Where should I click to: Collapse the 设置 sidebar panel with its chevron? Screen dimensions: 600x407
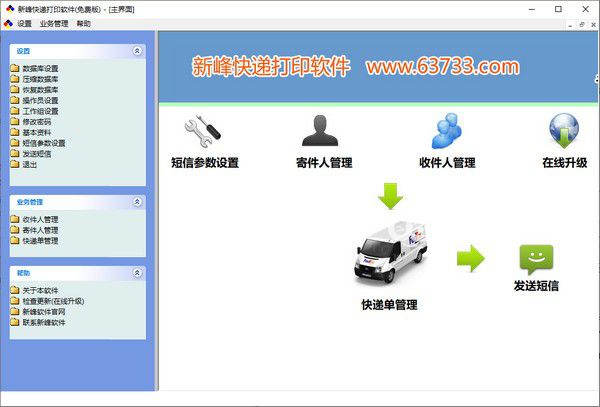137,51
